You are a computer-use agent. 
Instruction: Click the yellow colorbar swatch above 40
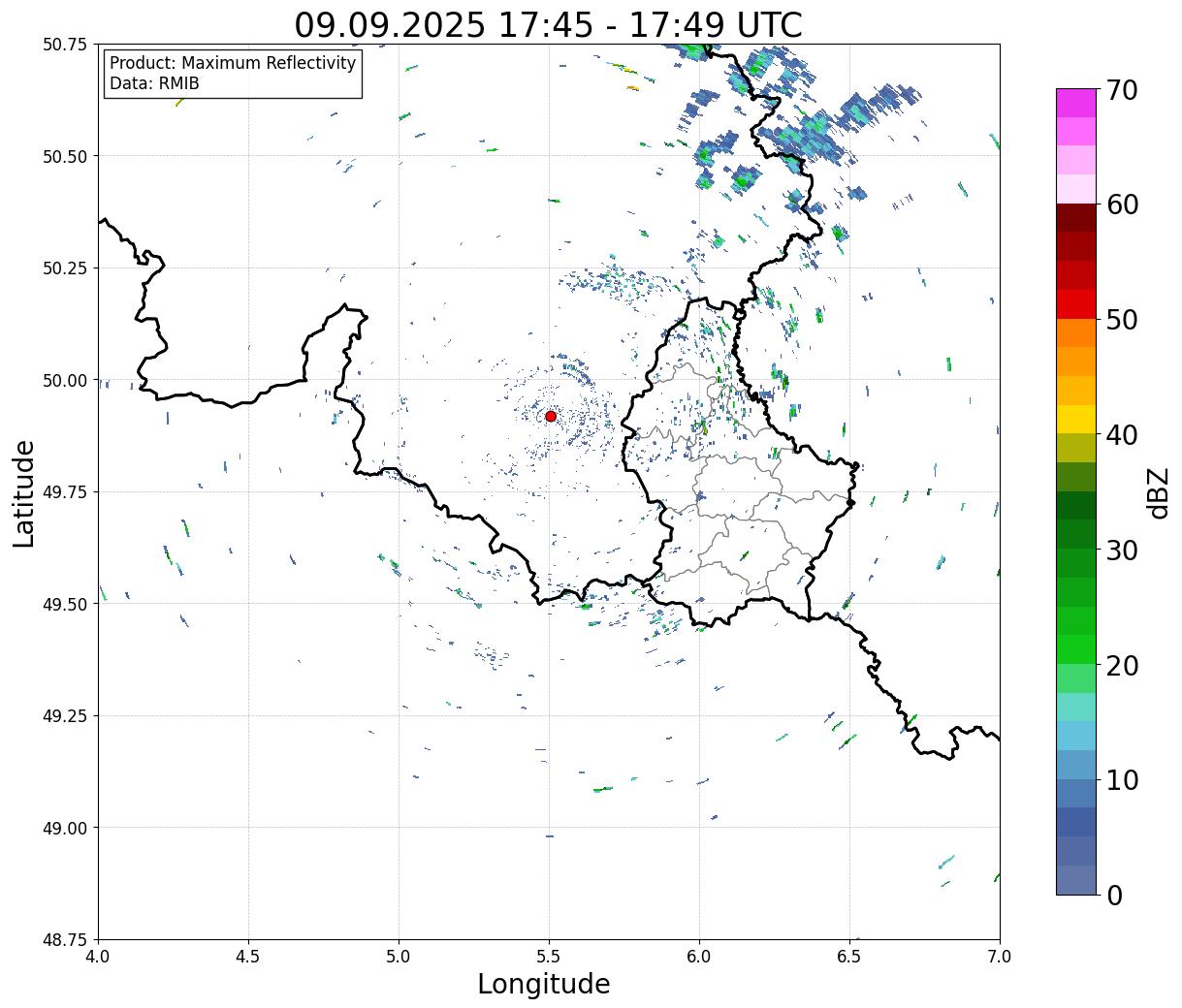1076,419
